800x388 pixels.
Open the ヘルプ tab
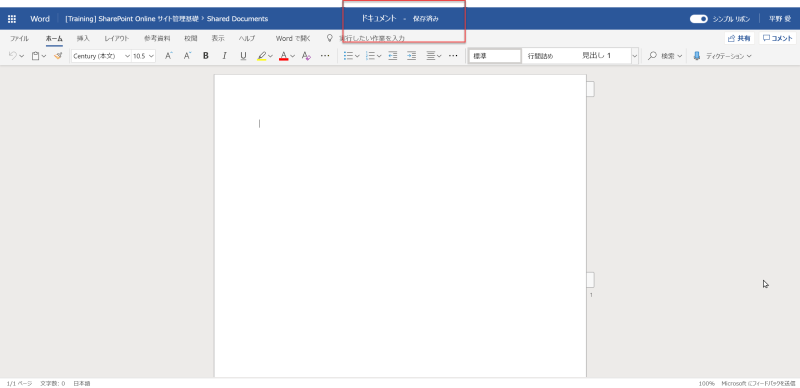pyautogui.click(x=247, y=38)
